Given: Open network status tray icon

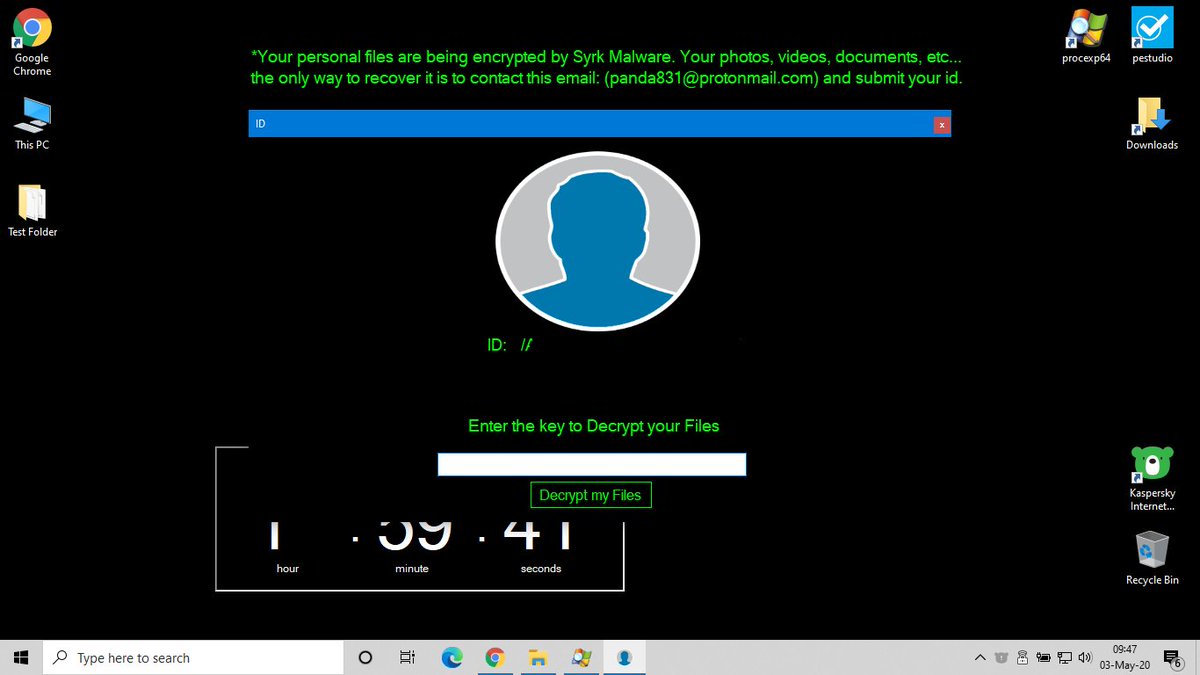Looking at the screenshot, I should click(1065, 657).
